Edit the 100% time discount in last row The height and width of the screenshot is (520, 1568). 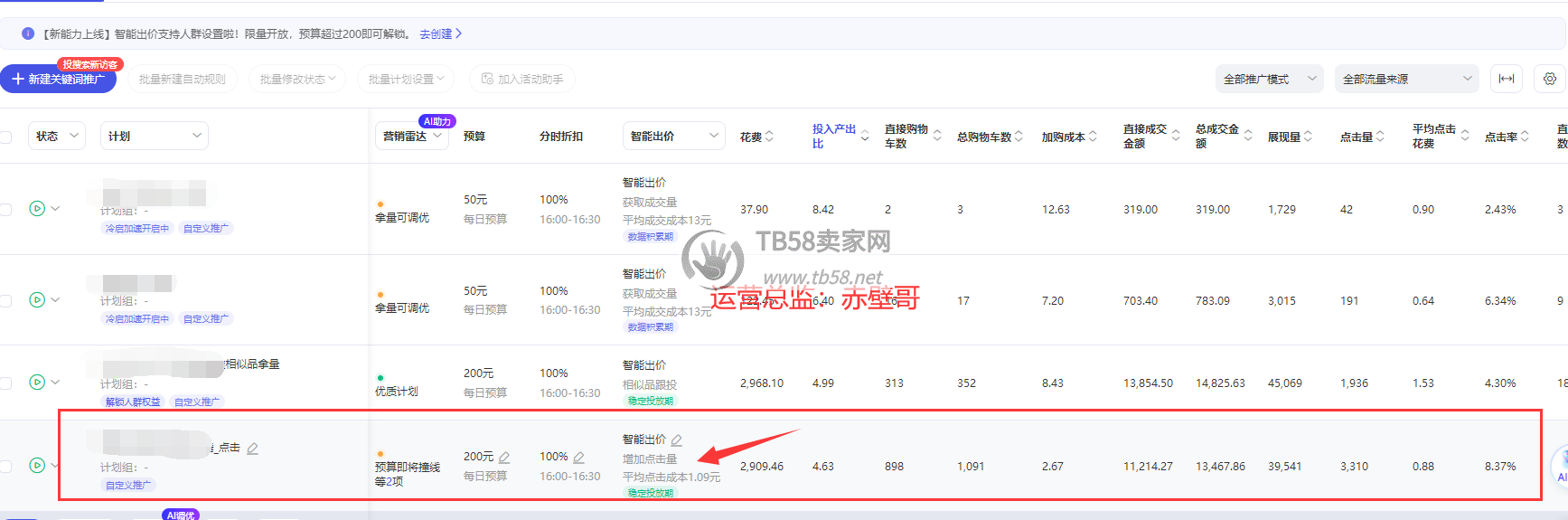[x=578, y=458]
